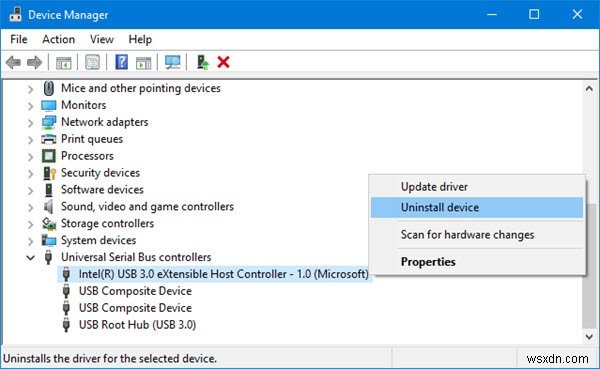Select the Processors chip icon

click(x=49, y=156)
